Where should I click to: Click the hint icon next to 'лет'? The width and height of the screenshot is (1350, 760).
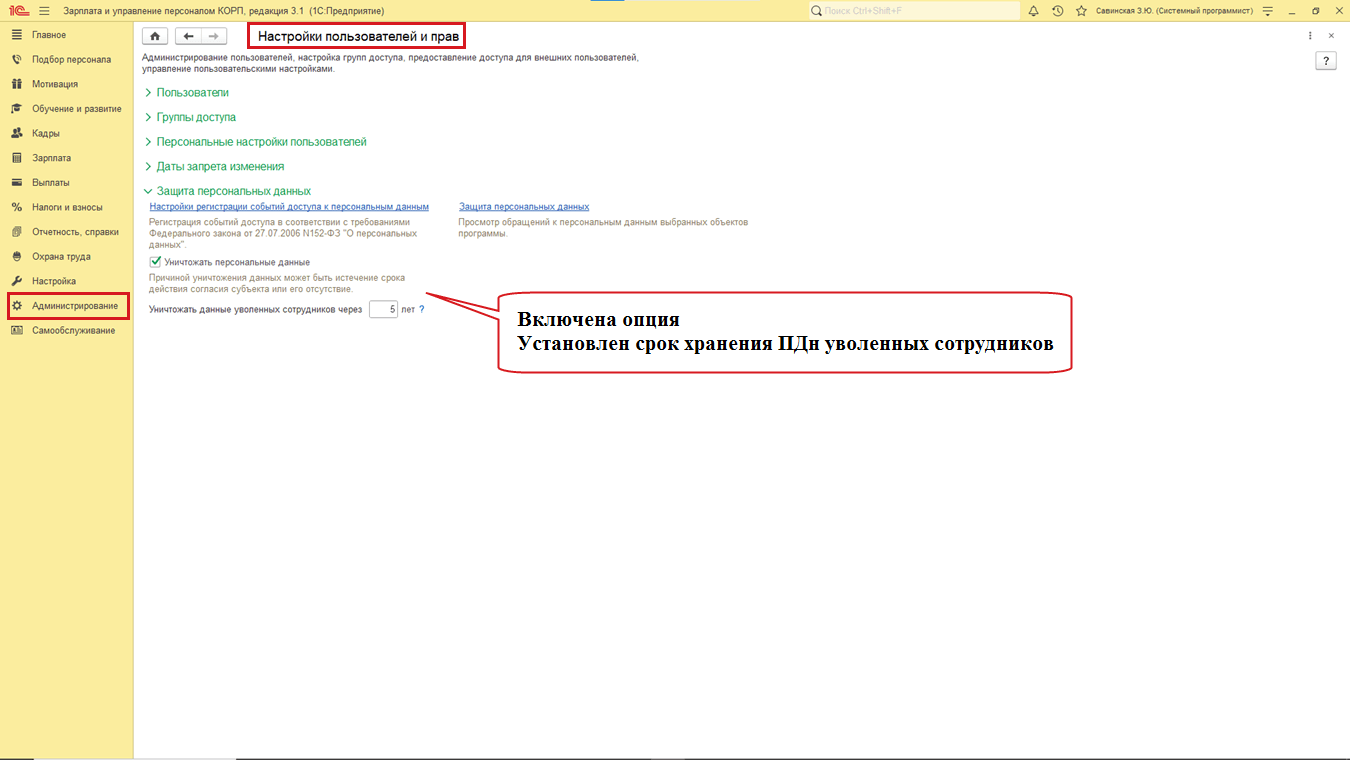[422, 310]
